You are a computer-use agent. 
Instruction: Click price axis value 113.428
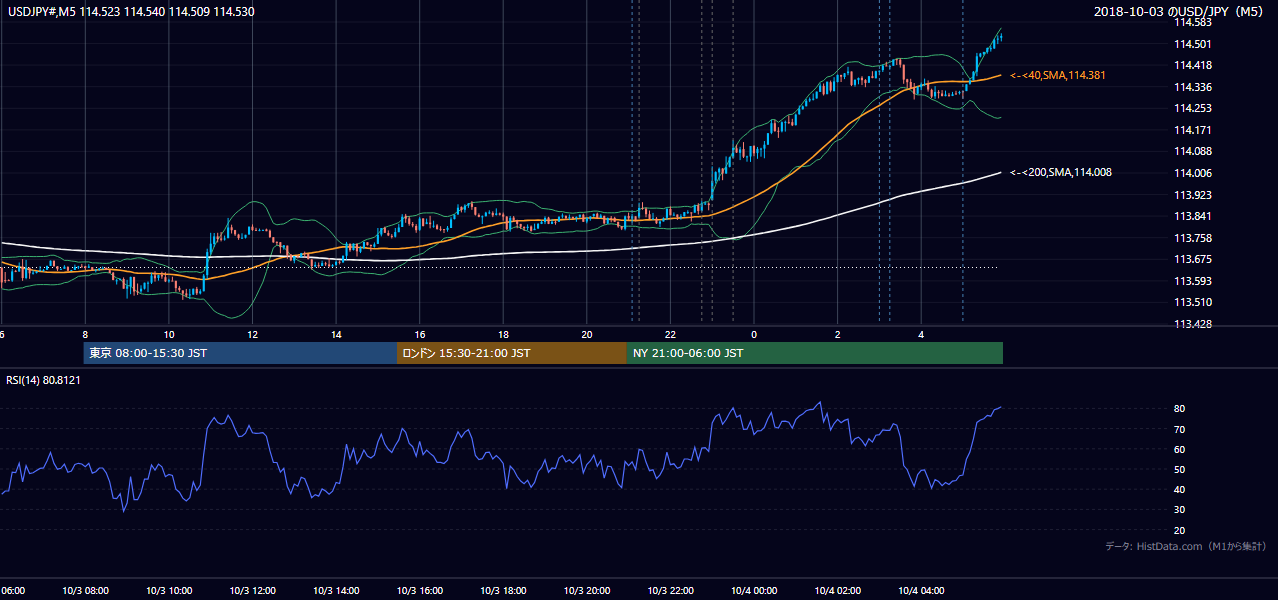tap(1193, 324)
